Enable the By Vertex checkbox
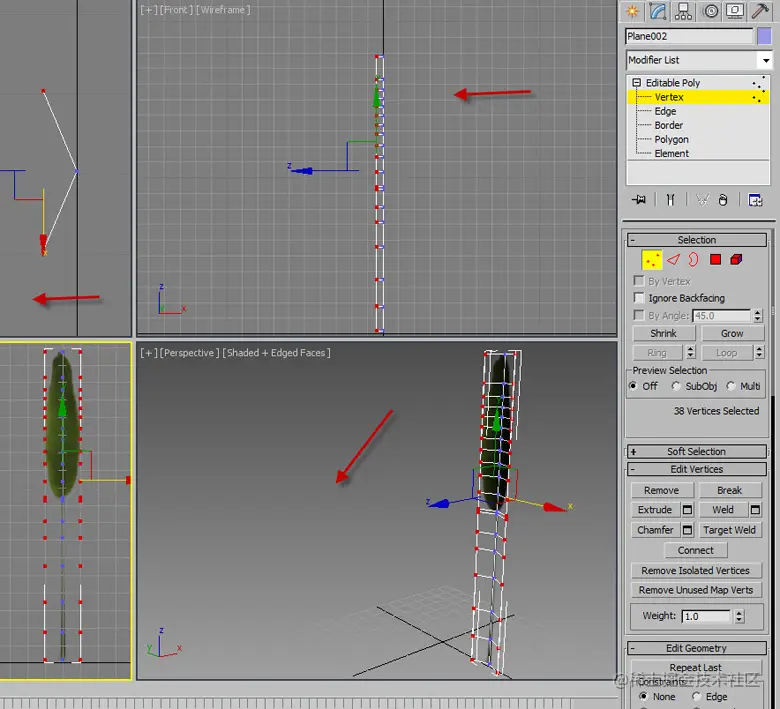This screenshot has width=780, height=709. [639, 281]
